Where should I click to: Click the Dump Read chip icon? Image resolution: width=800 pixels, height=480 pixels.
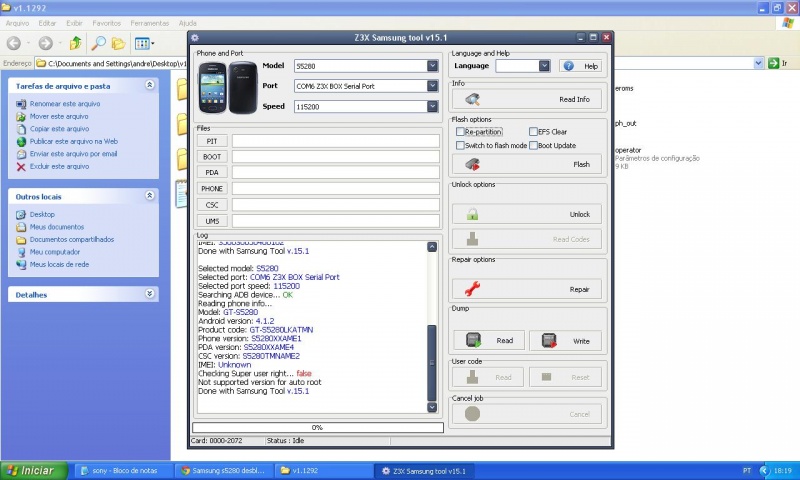click(x=473, y=340)
